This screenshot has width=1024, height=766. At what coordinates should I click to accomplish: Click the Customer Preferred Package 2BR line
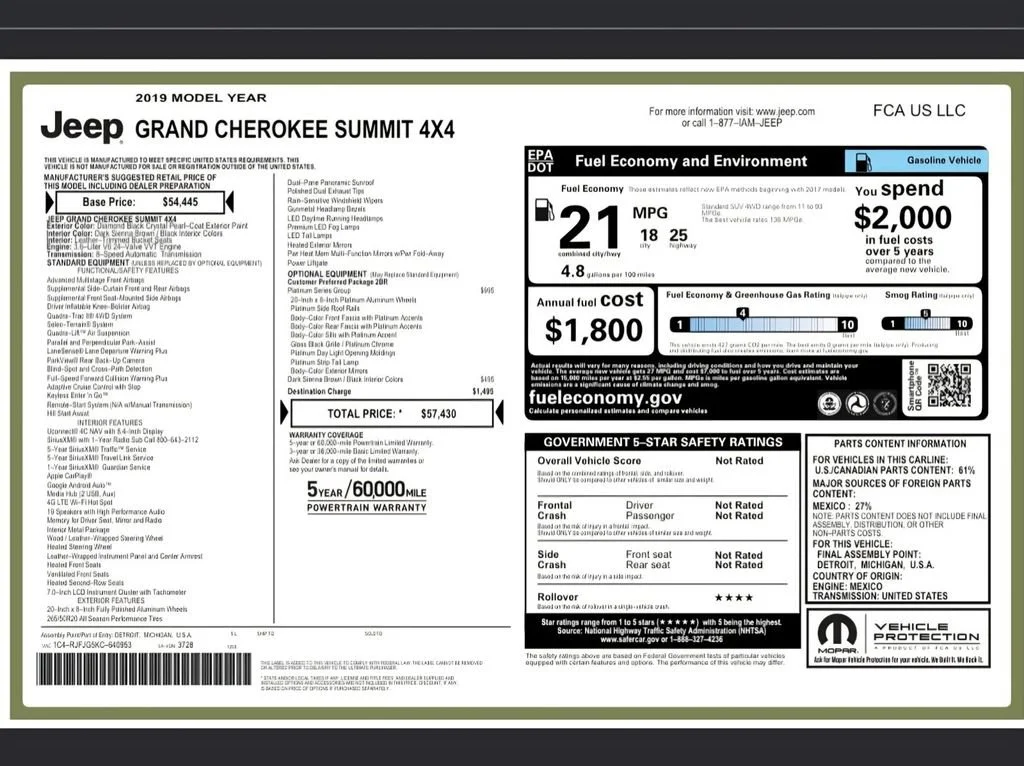point(338,282)
